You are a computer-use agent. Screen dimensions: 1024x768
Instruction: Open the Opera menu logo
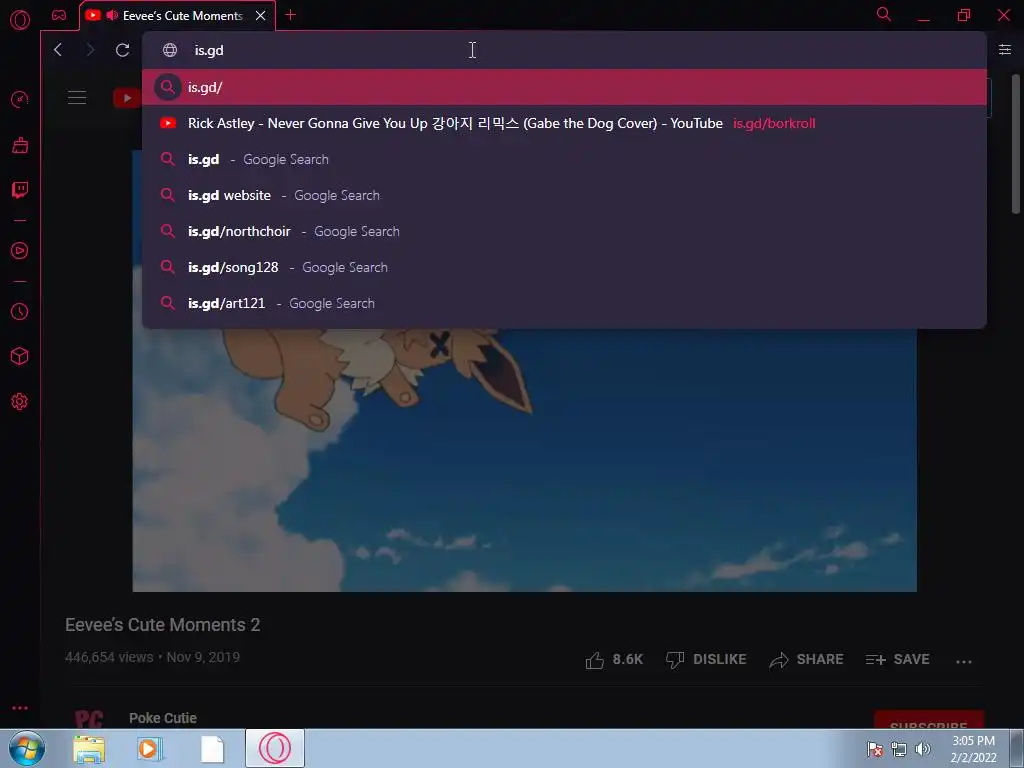[x=20, y=20]
